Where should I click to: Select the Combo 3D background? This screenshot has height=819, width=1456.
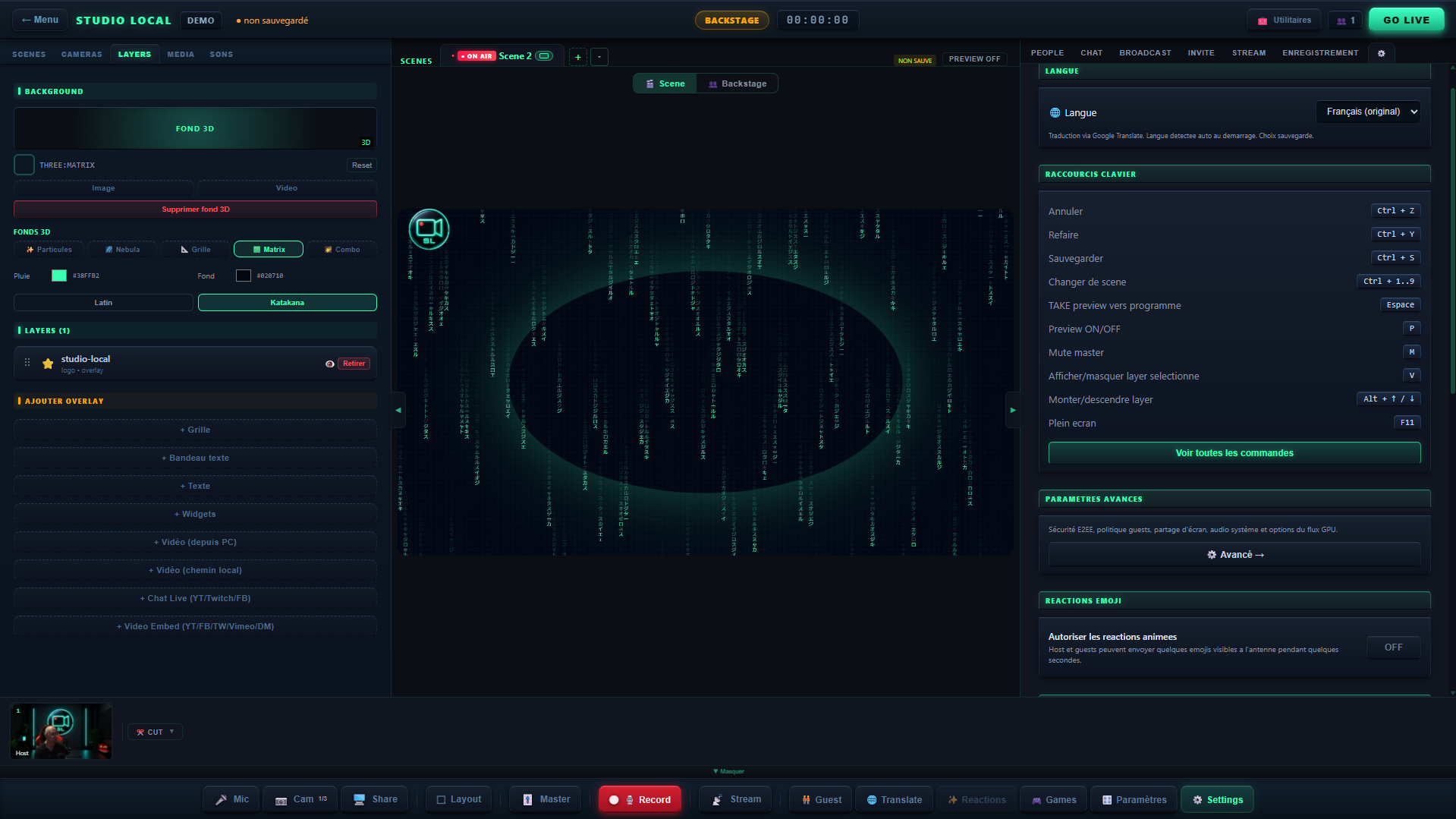pos(341,250)
